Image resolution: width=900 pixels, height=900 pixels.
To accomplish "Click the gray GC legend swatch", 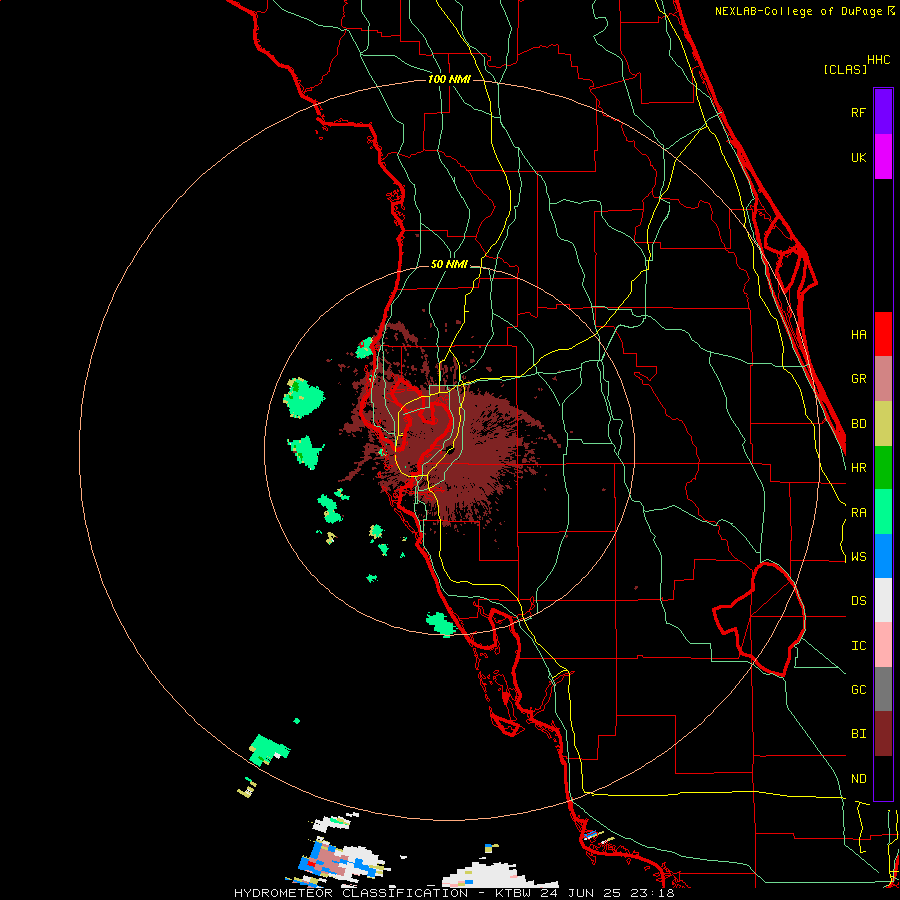I will coord(883,689).
